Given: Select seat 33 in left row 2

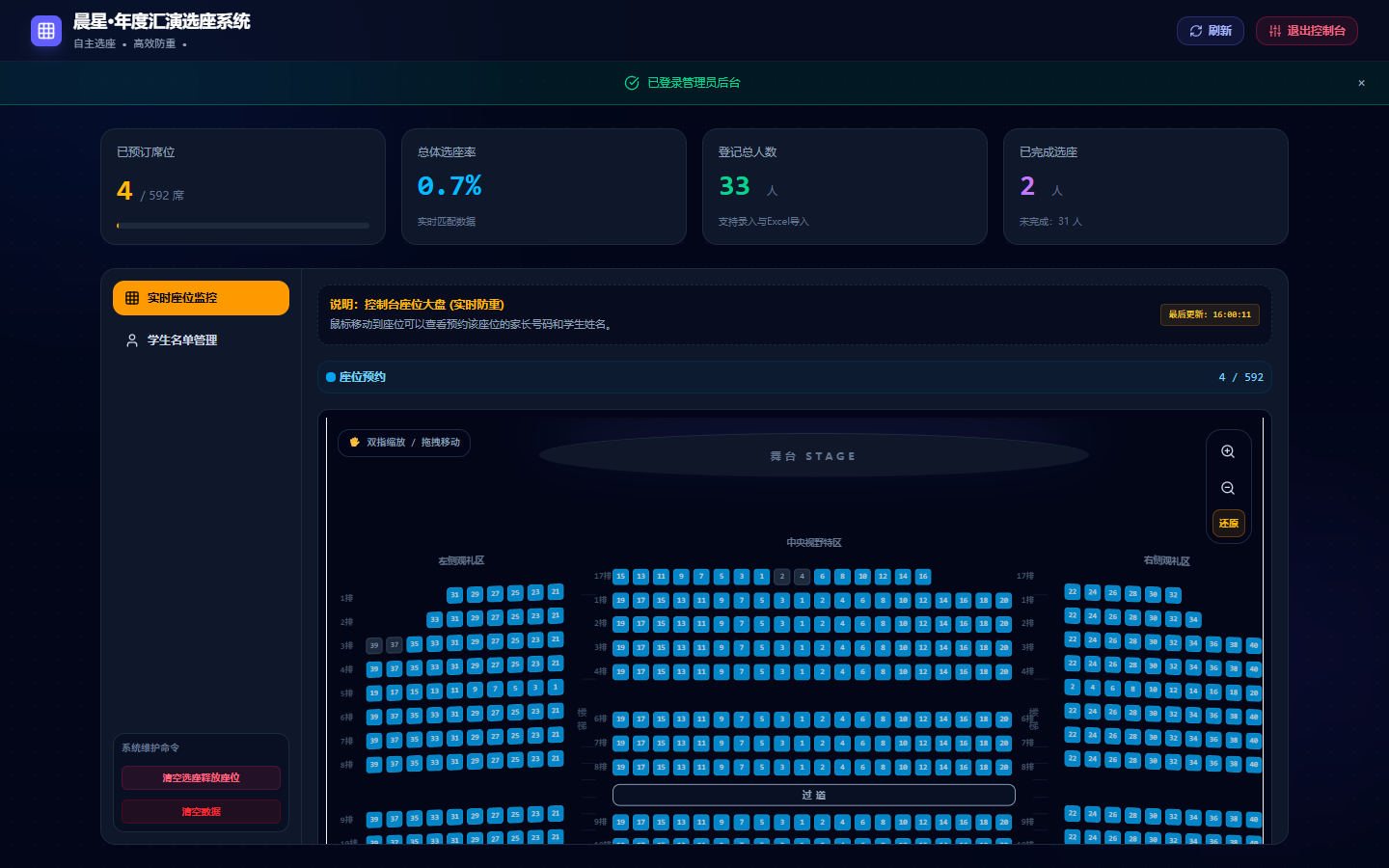Looking at the screenshot, I should point(435,620).
